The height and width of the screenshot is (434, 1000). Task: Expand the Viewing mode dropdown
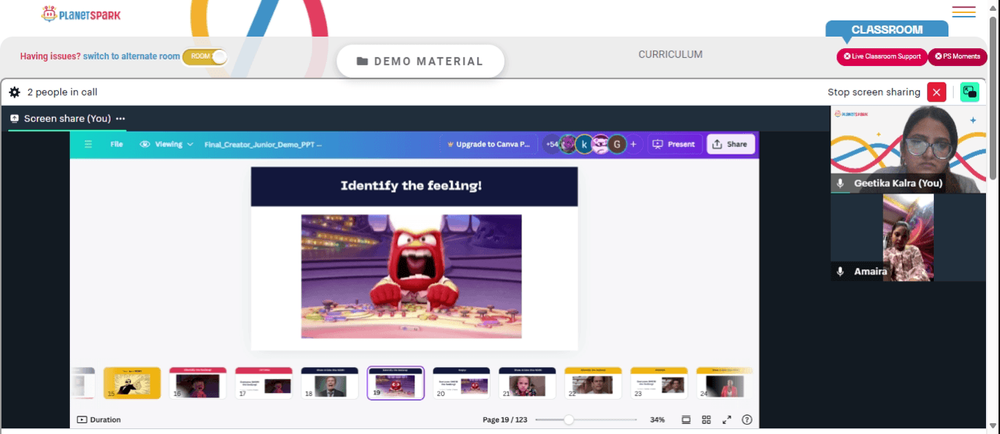pos(166,144)
